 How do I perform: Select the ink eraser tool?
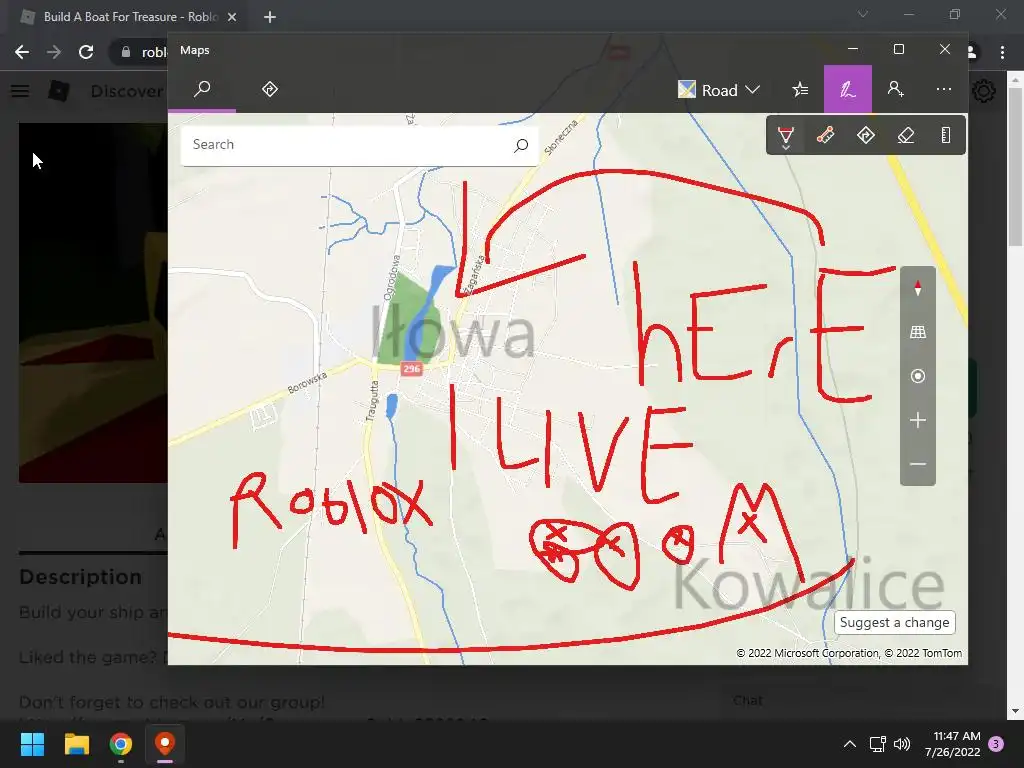906,135
